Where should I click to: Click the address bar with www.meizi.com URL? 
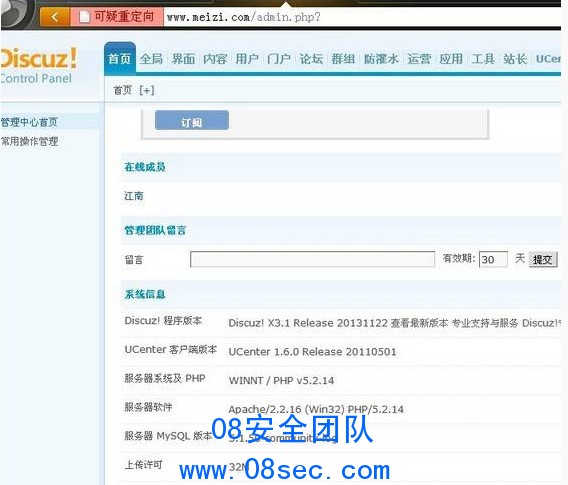tap(362, 17)
